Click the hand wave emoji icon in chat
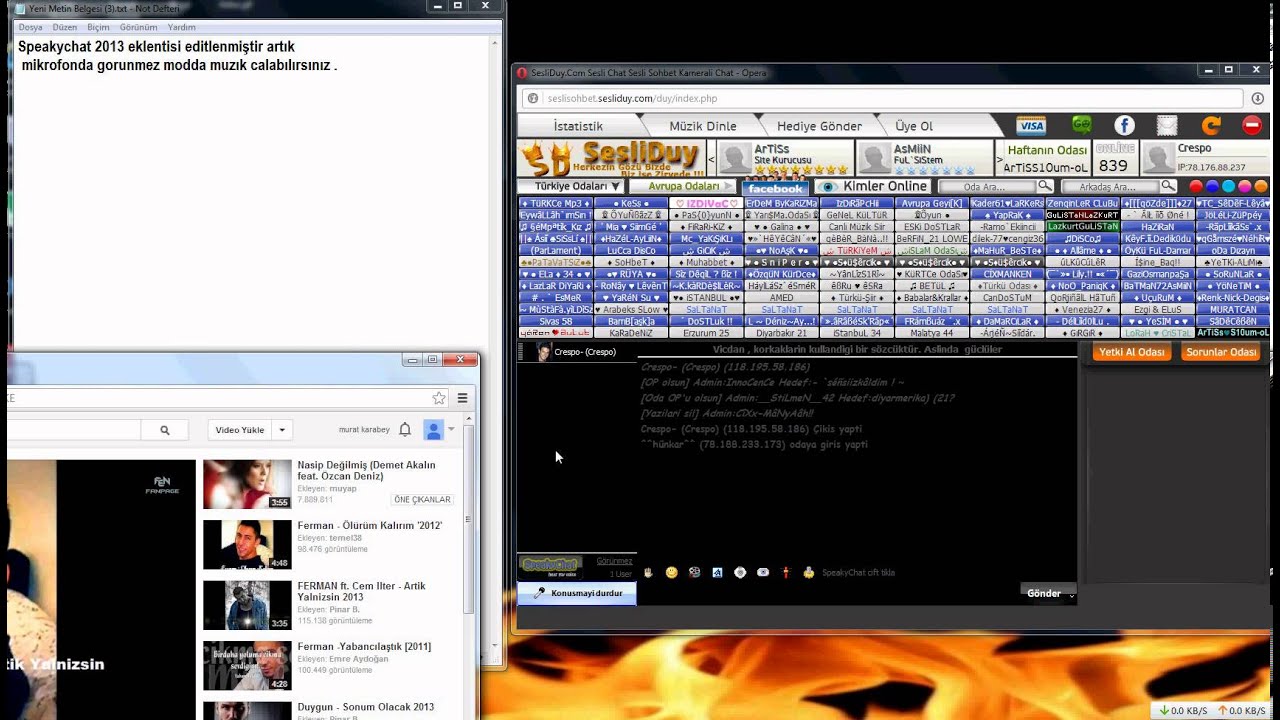 648,572
